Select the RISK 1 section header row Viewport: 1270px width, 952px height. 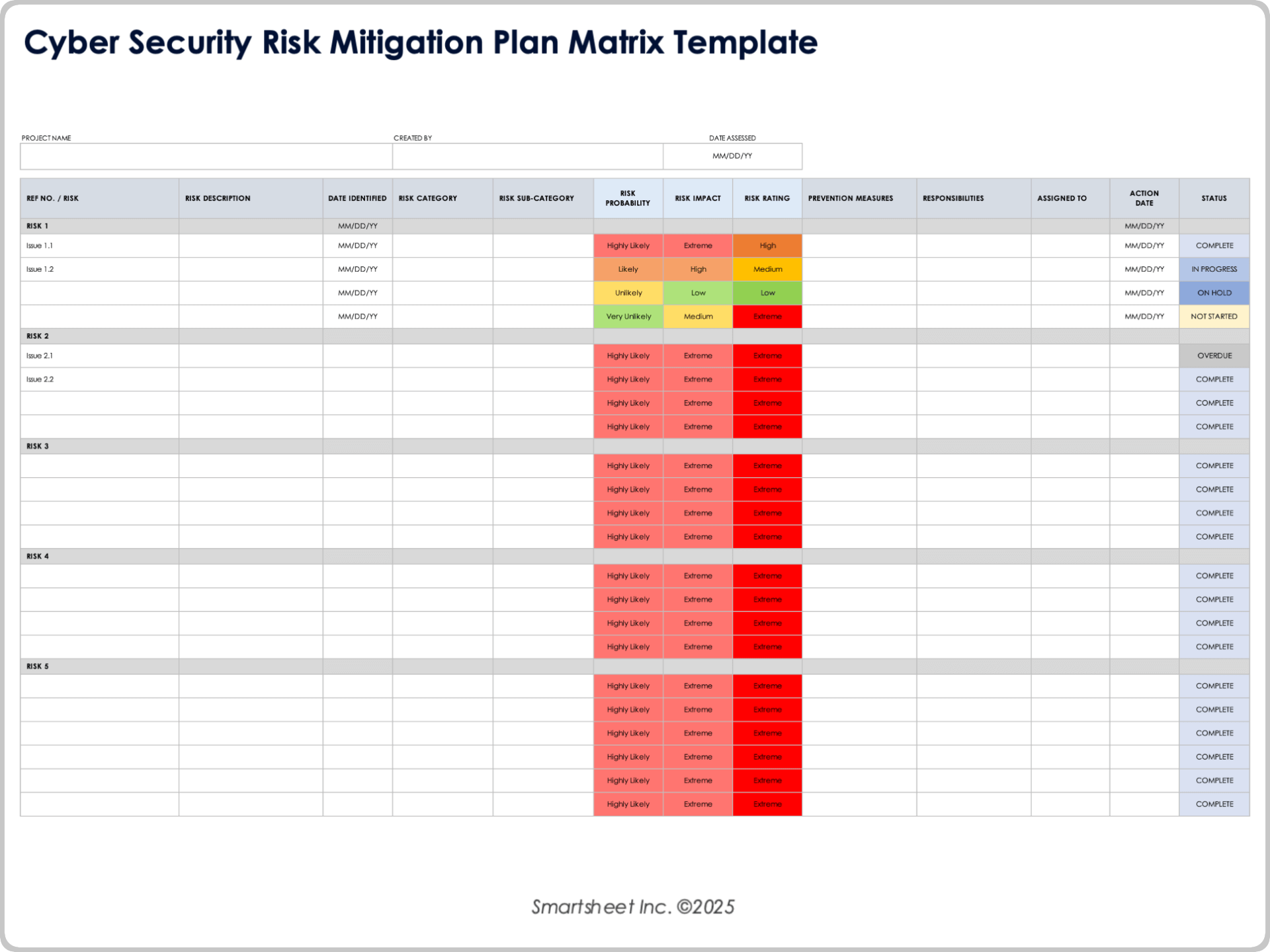click(99, 225)
